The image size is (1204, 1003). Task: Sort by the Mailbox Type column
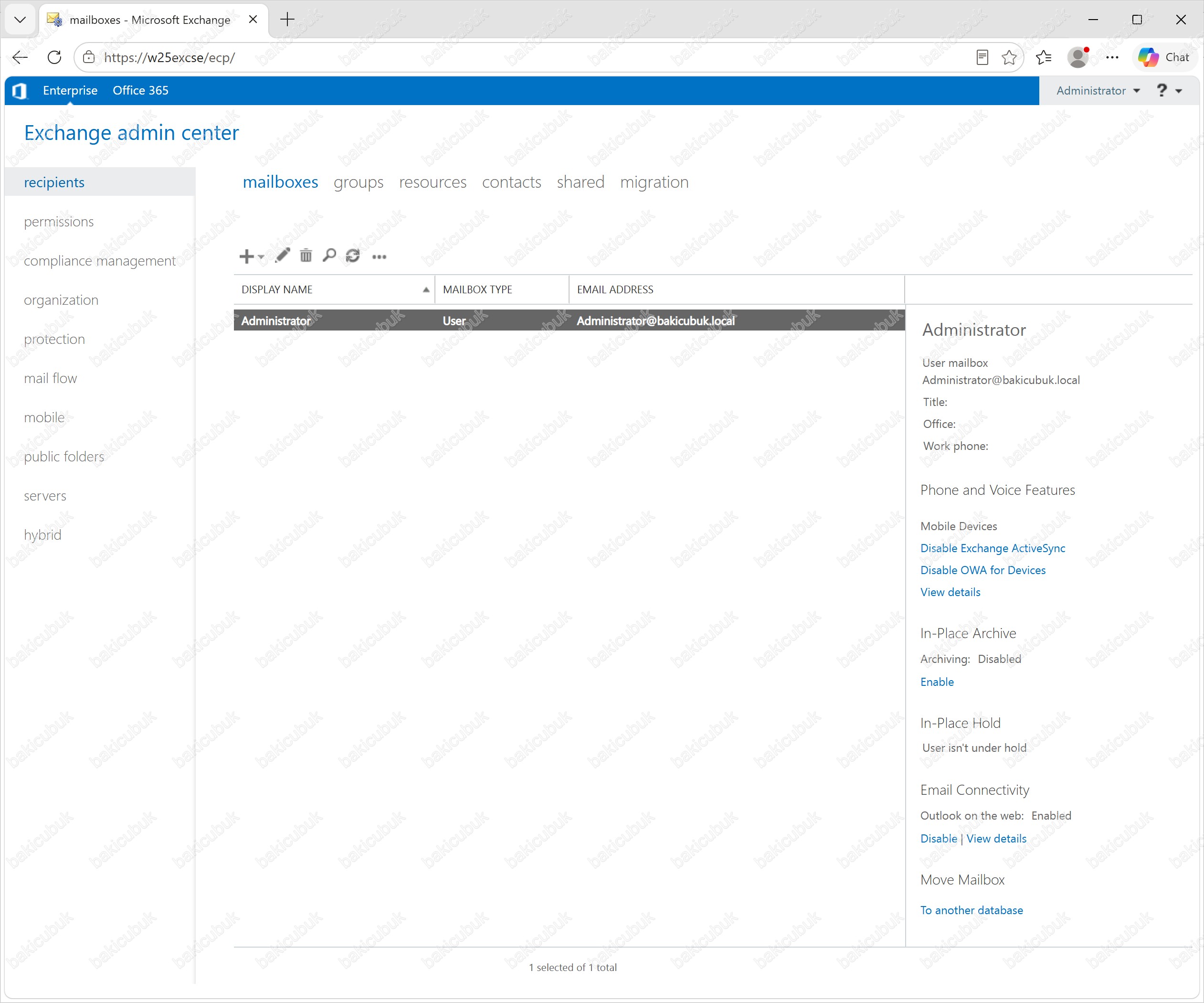click(502, 289)
